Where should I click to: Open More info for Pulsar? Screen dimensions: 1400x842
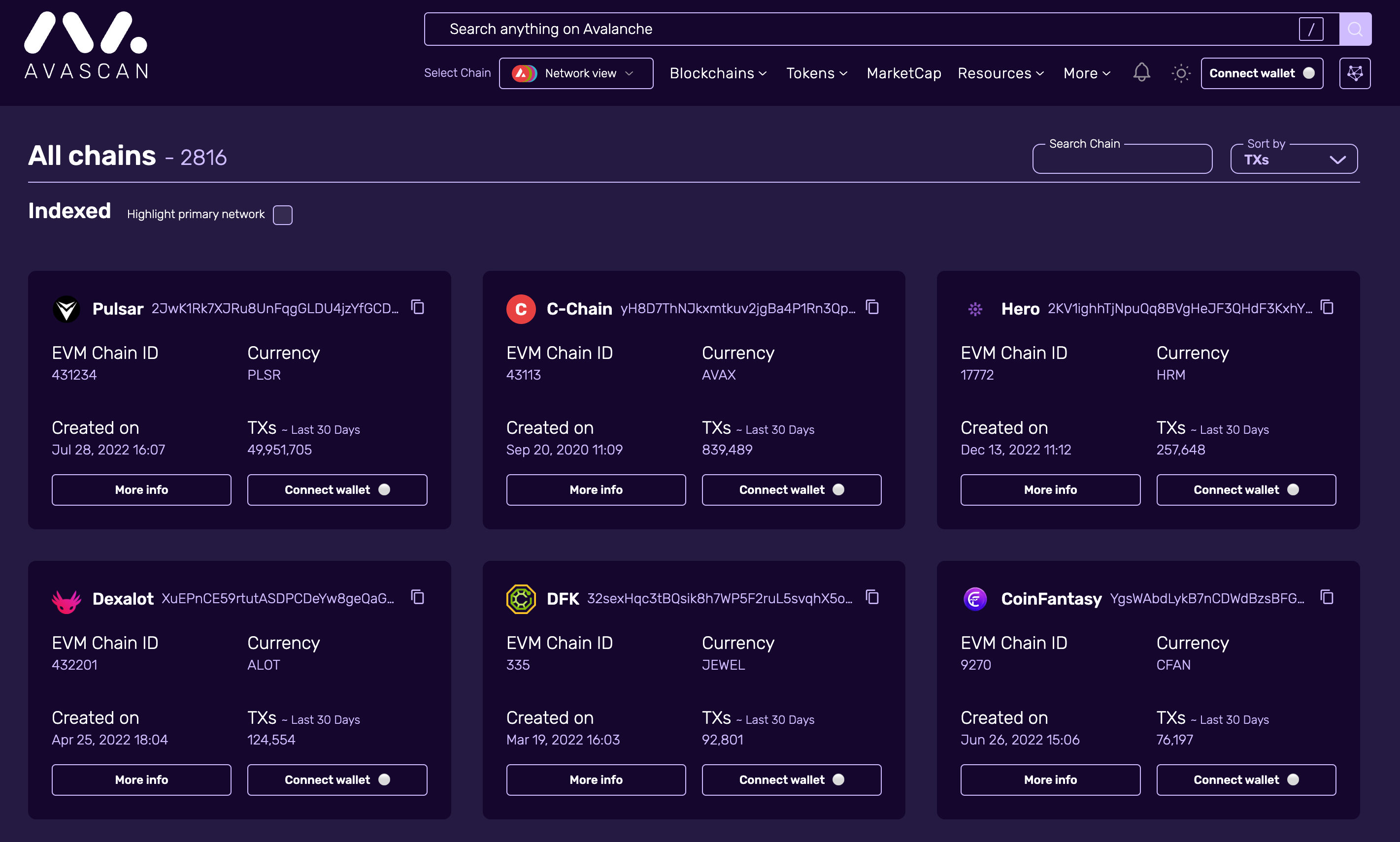(x=141, y=489)
